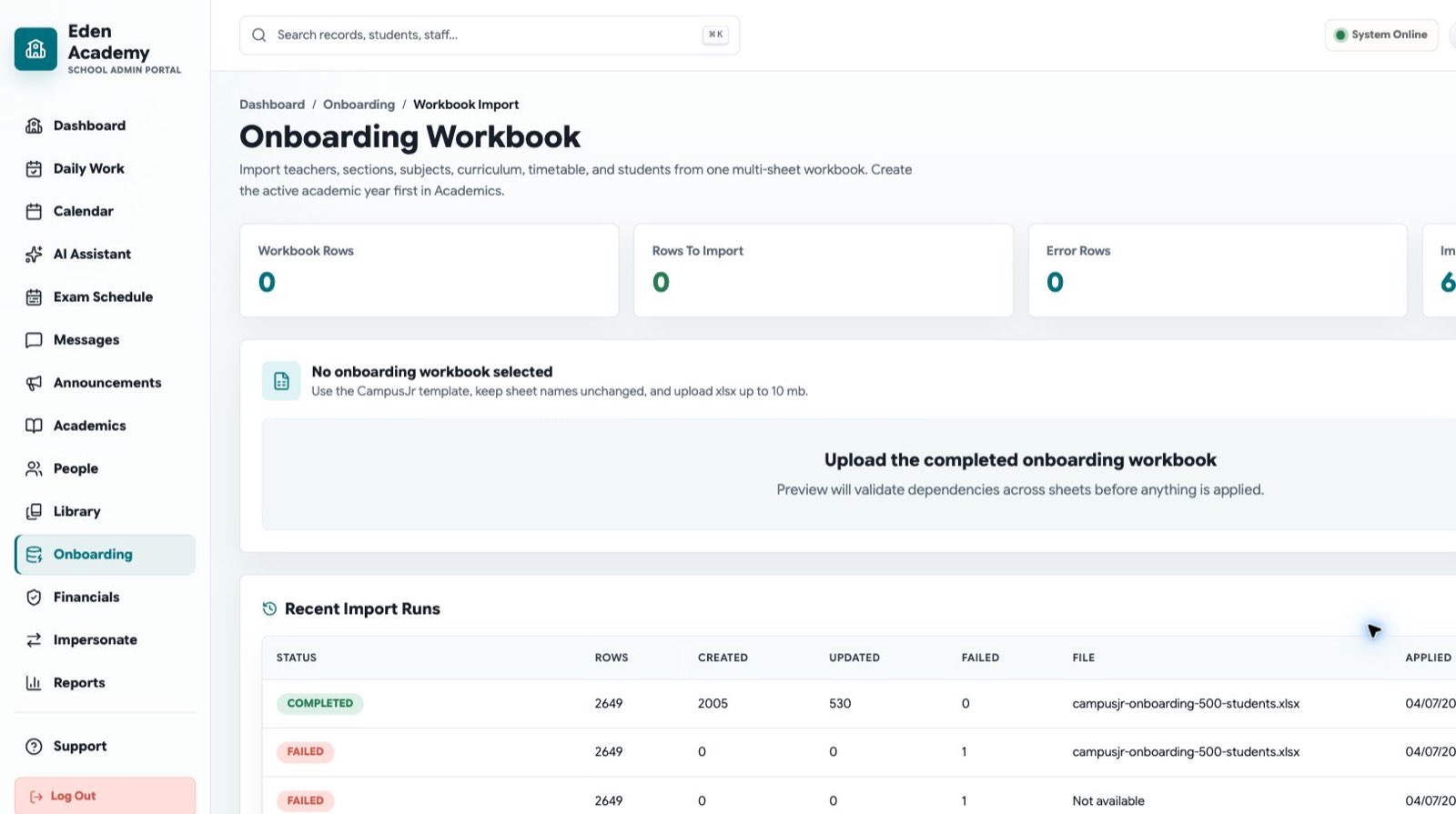Image resolution: width=1456 pixels, height=814 pixels.
Task: Click the UPDATED column header
Action: [x=854, y=658]
